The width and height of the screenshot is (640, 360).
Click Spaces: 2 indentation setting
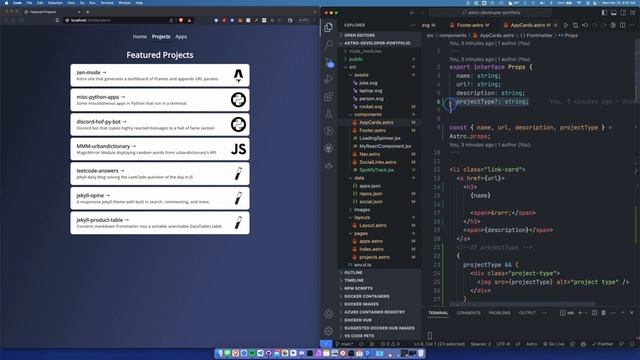click(x=481, y=344)
